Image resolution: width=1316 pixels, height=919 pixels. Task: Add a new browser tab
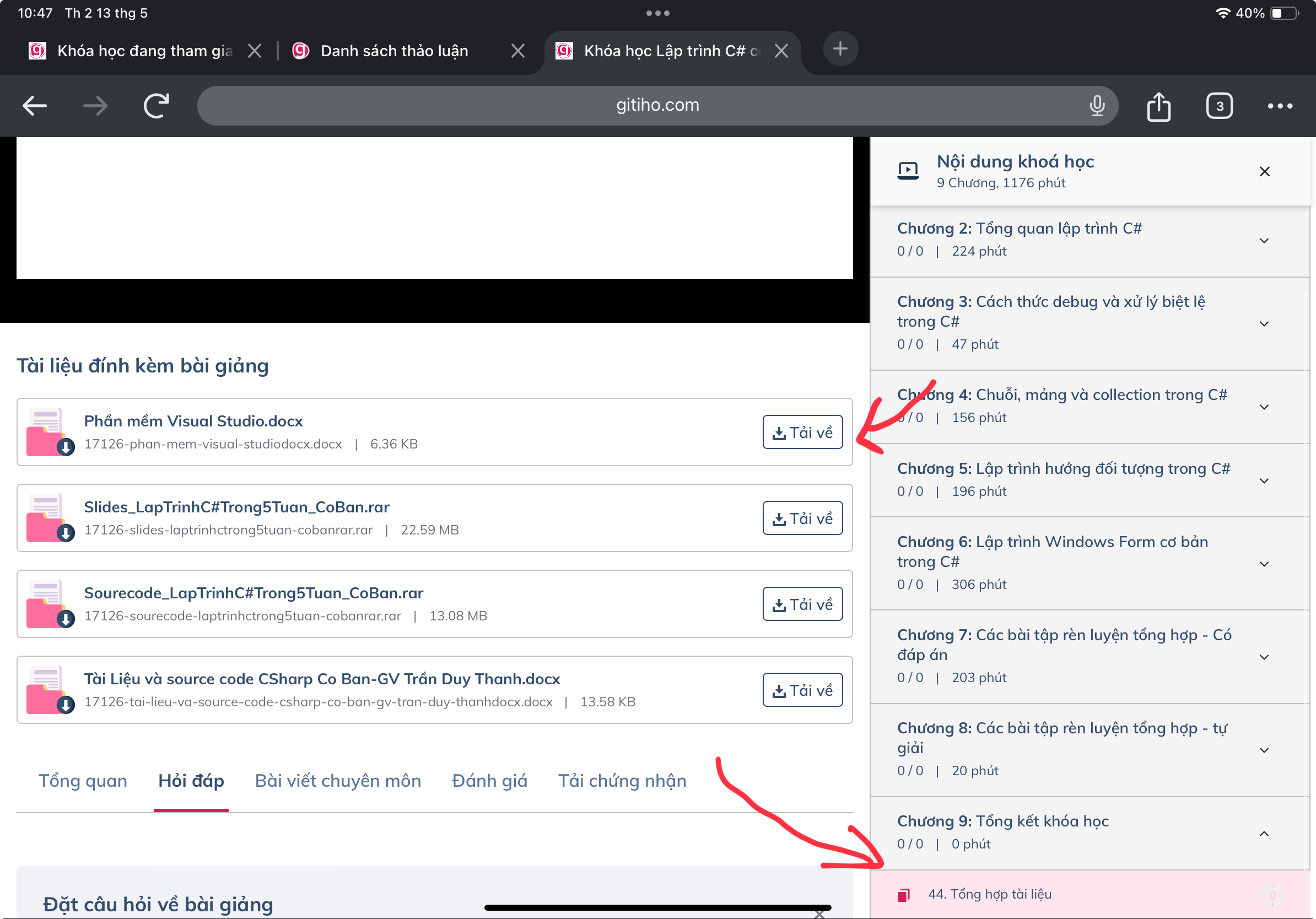(840, 48)
